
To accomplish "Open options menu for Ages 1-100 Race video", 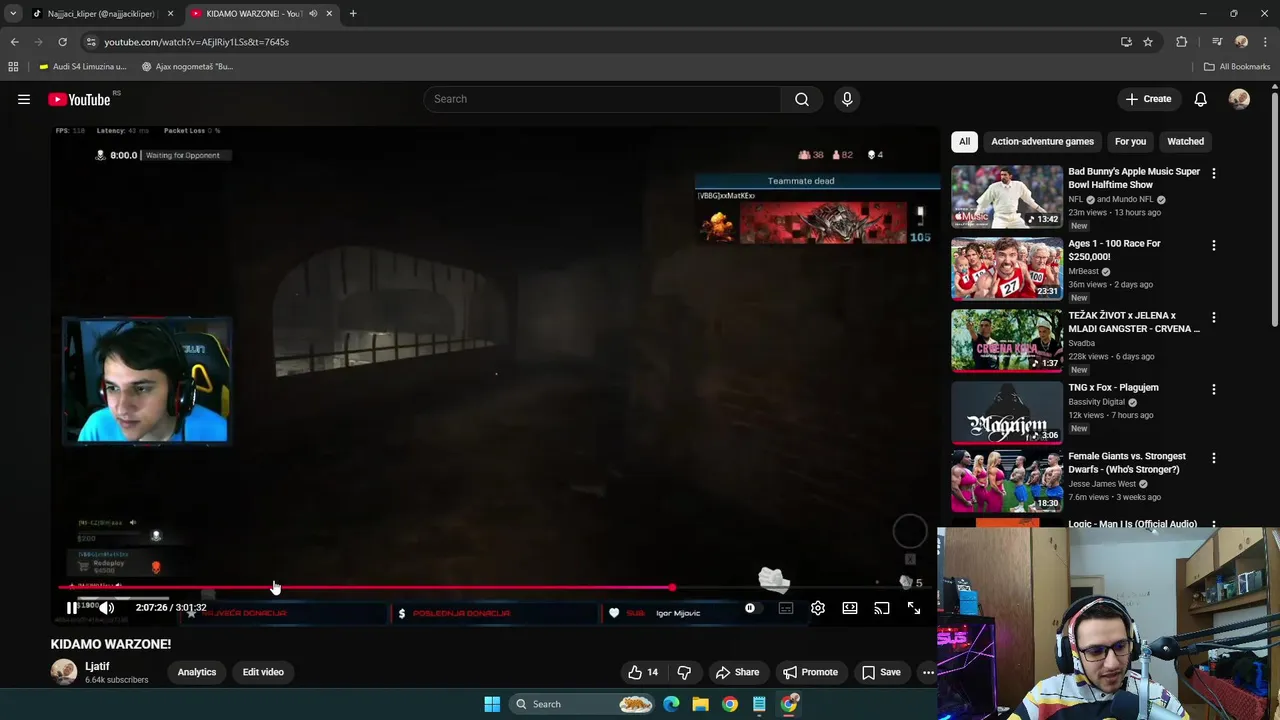I will tap(1214, 245).
